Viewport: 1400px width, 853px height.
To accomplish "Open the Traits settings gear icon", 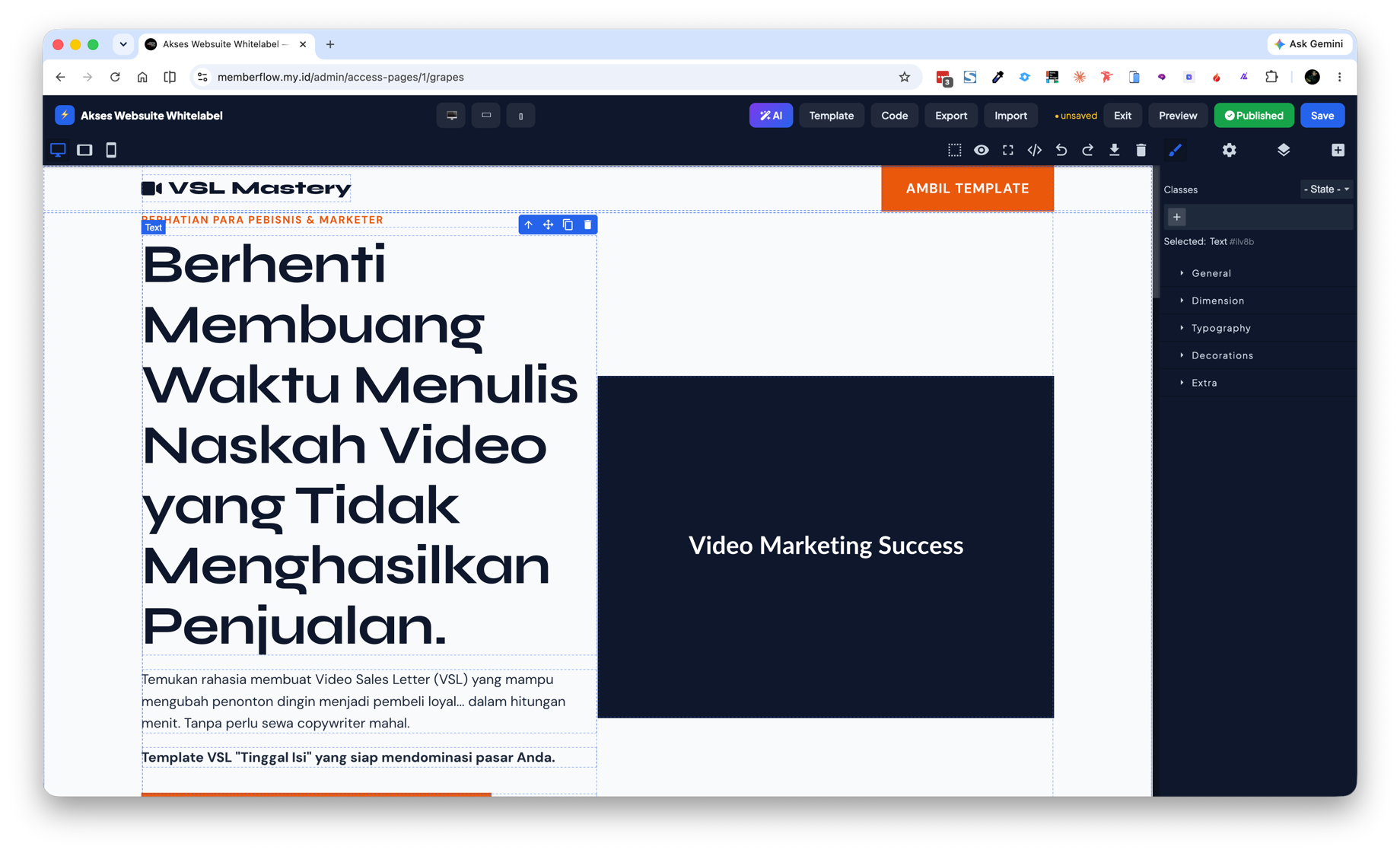I will pos(1229,150).
